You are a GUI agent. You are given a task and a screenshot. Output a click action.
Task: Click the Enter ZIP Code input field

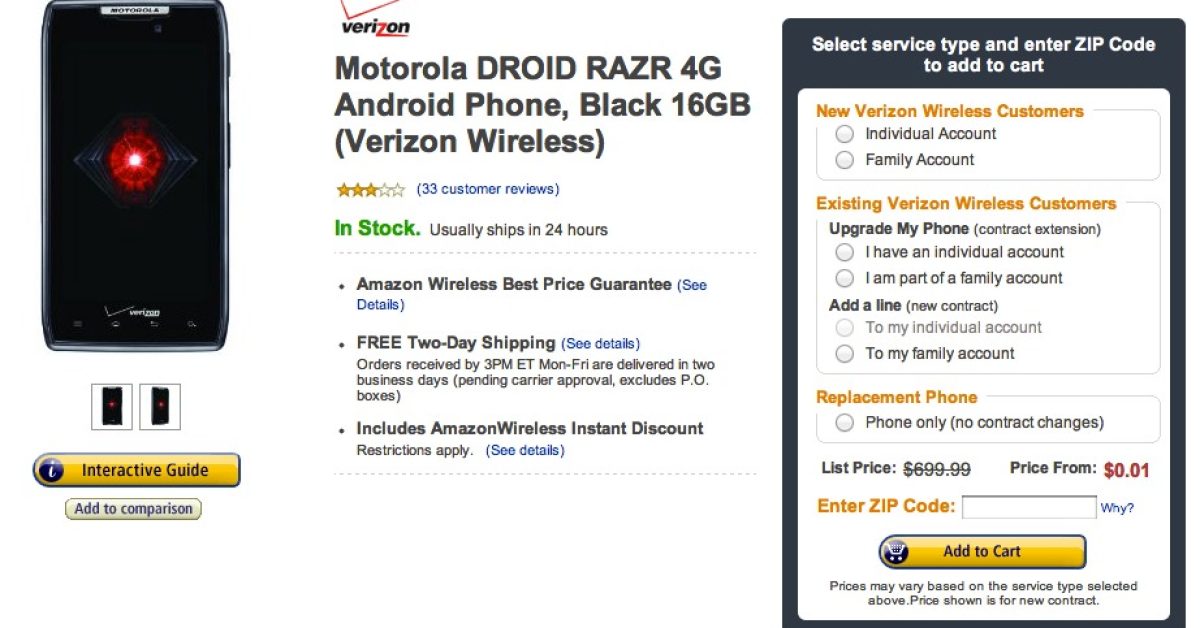pos(1028,507)
